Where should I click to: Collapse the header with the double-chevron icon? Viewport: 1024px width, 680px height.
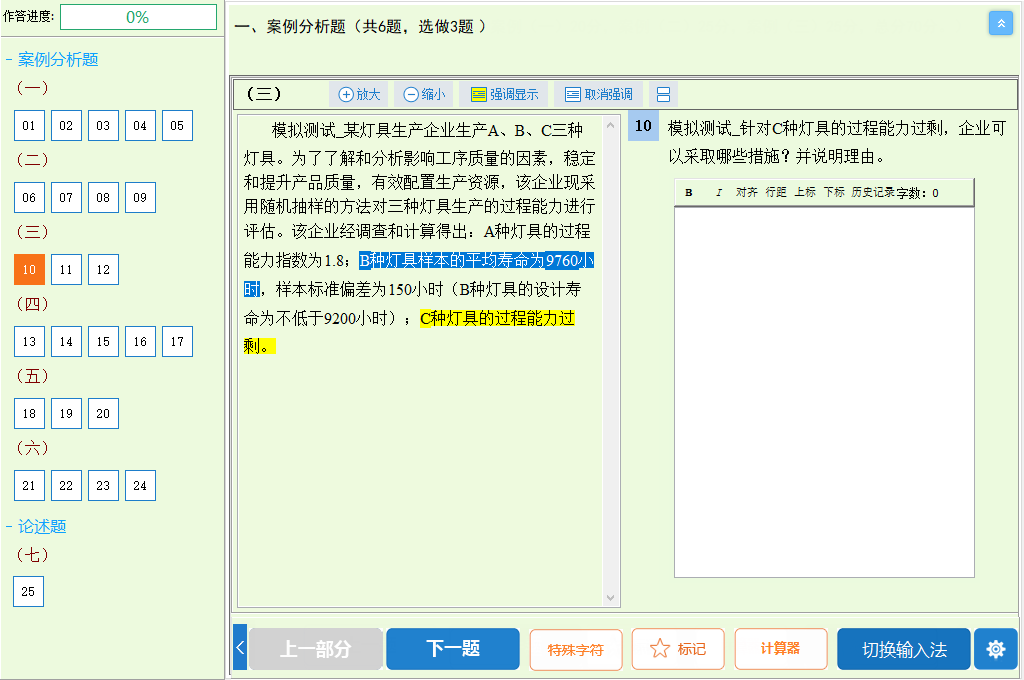1001,23
